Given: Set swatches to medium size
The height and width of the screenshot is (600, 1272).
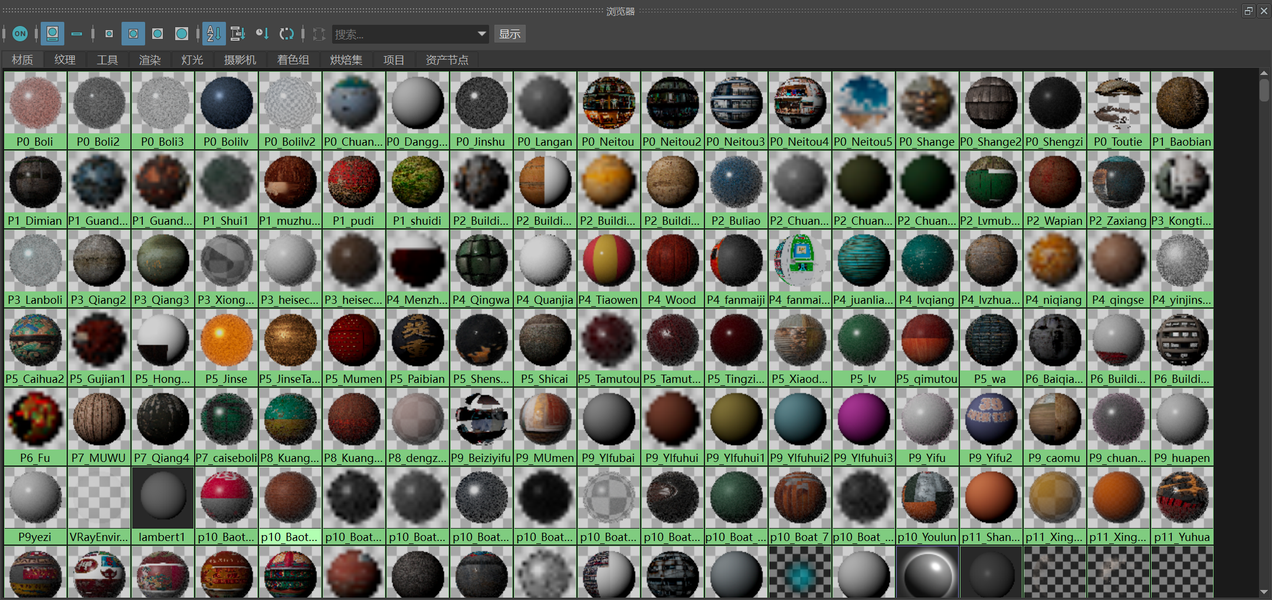Looking at the screenshot, I should (x=133, y=34).
